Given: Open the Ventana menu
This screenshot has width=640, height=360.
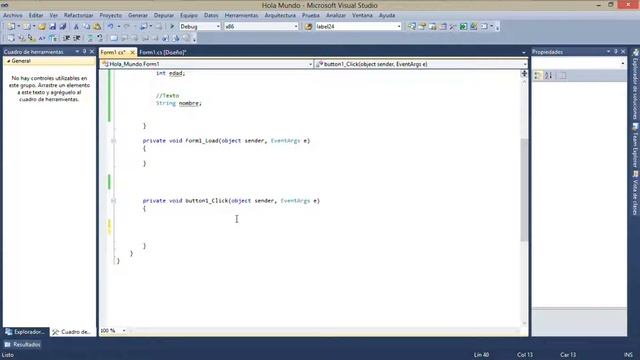Looking at the screenshot, I should pyautogui.click(x=362, y=15).
